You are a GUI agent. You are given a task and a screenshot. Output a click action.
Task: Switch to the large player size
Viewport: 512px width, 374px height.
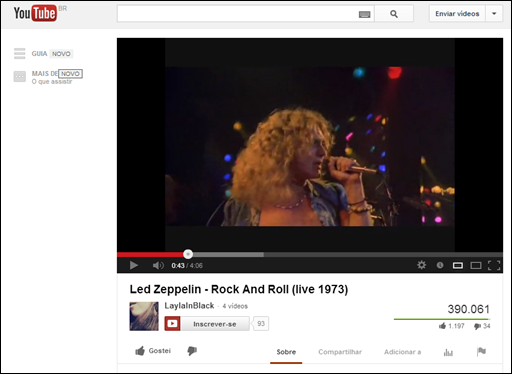click(476, 265)
